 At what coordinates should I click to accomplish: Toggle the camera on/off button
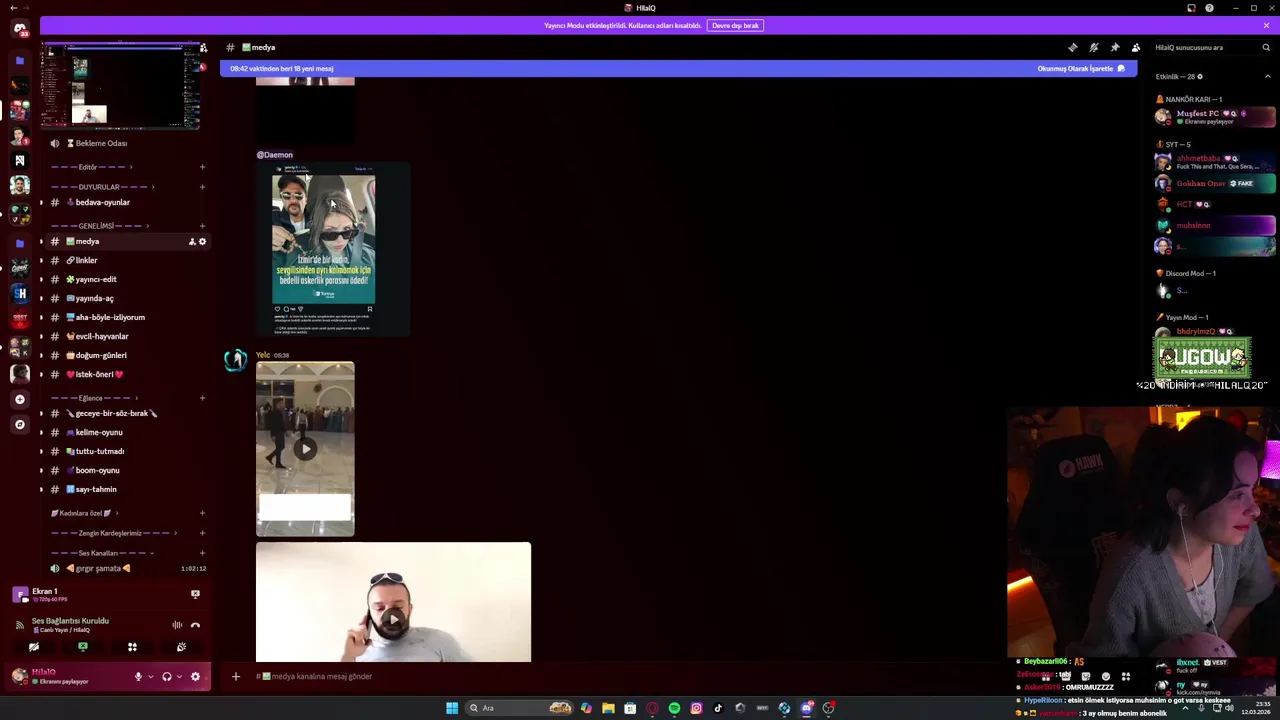click(34, 647)
